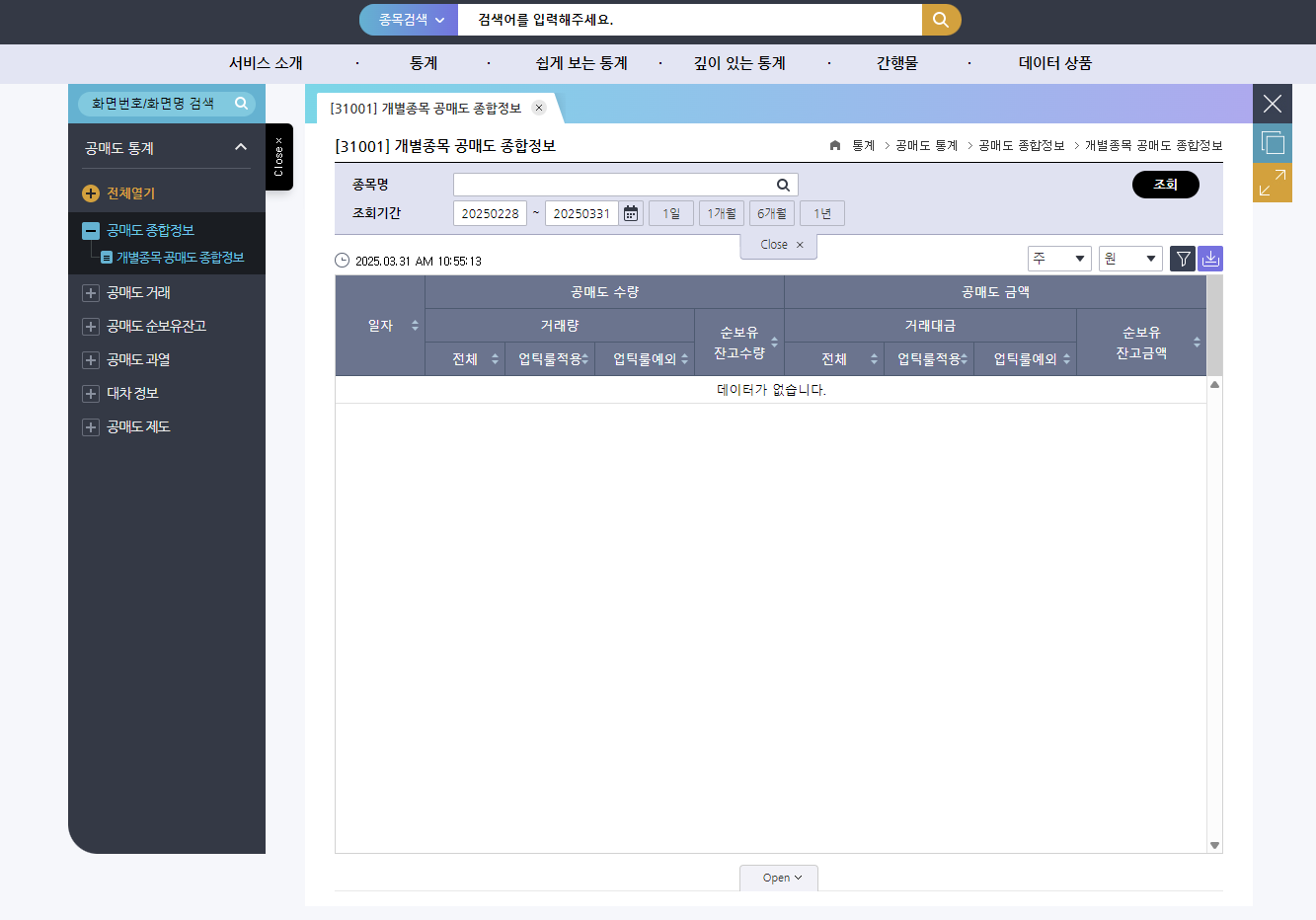Open 데이터 상품 menu
Image resolution: width=1316 pixels, height=920 pixels.
coord(1055,63)
